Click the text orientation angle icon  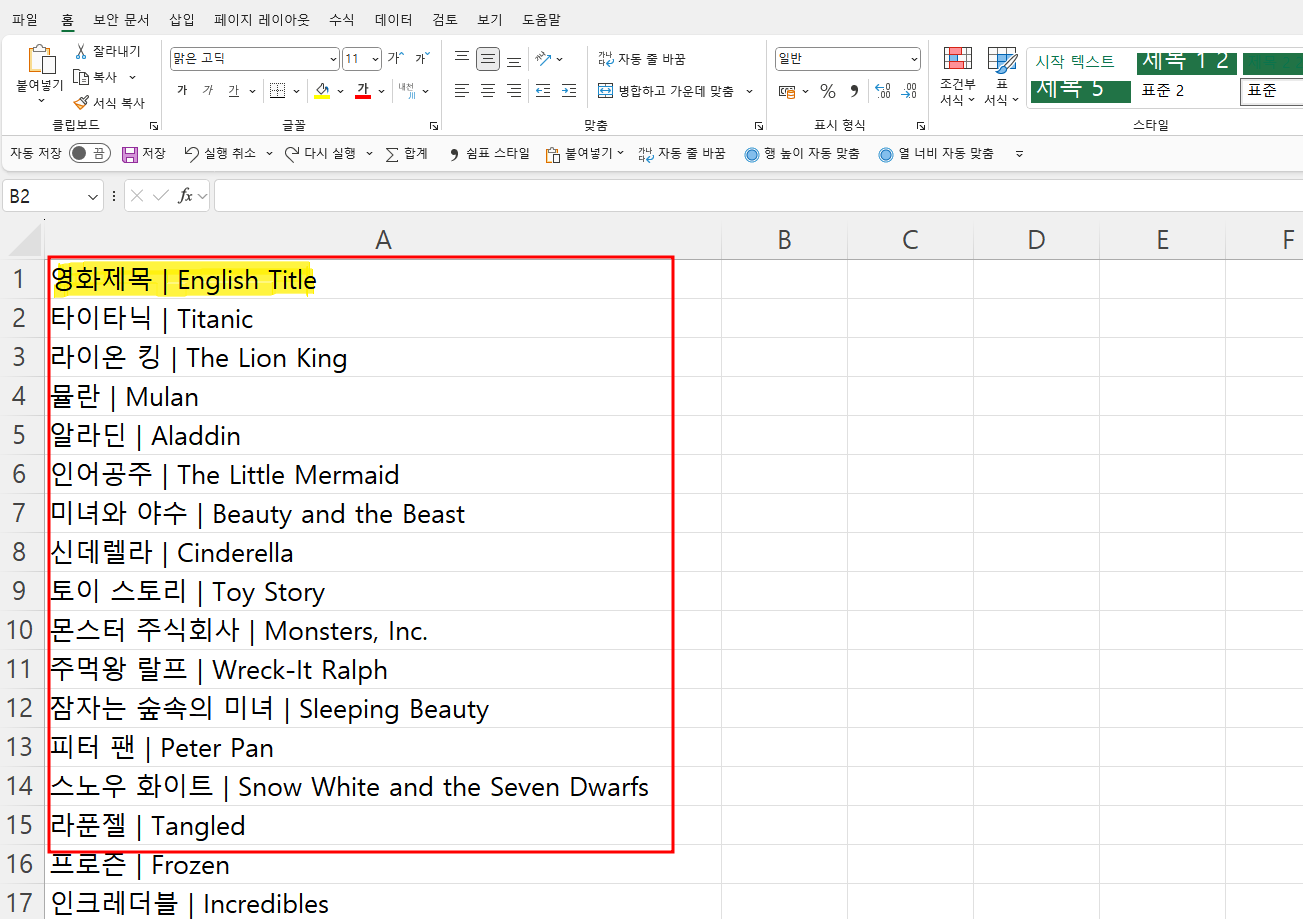(543, 59)
